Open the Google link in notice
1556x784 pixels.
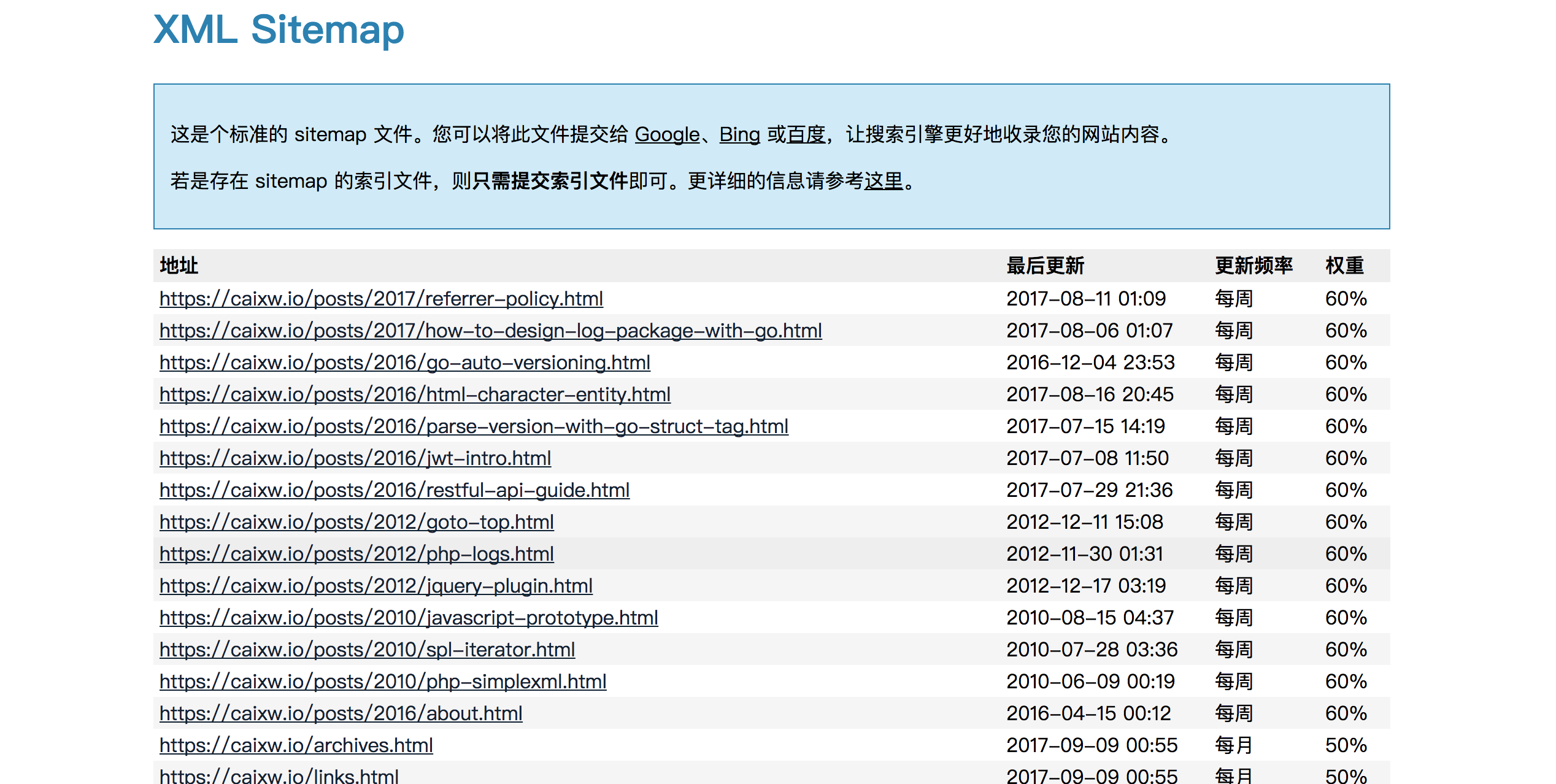(666, 134)
